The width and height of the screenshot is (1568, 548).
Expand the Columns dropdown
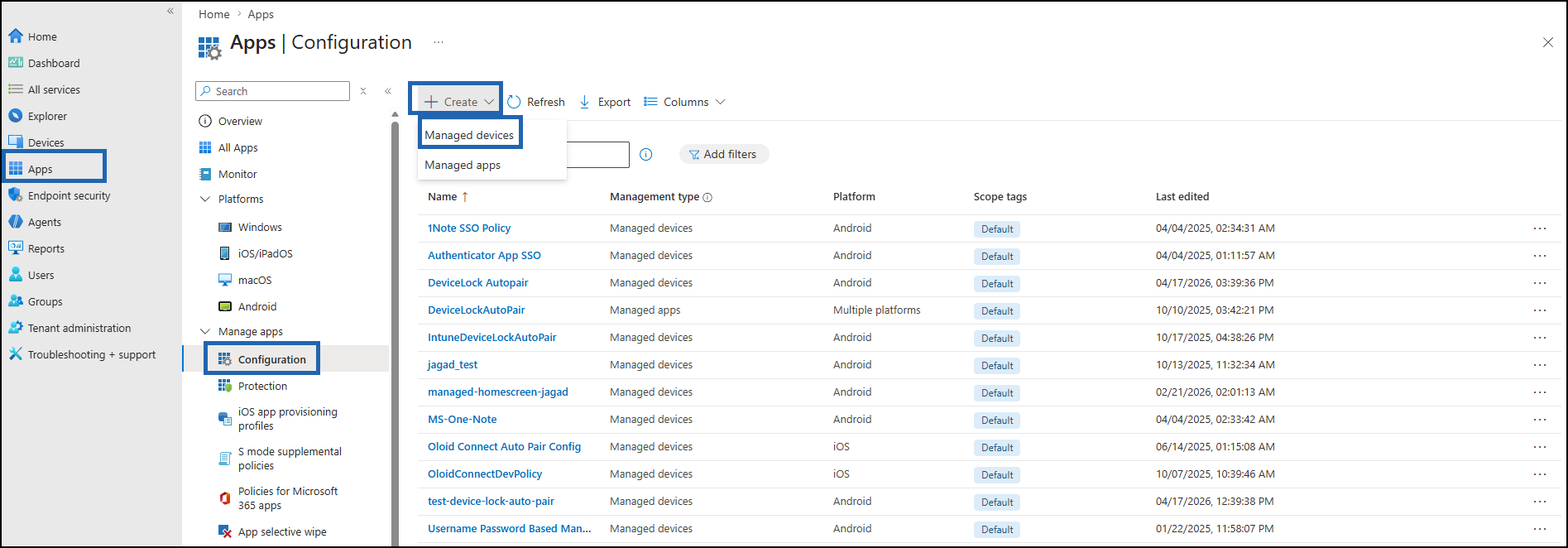tap(685, 102)
